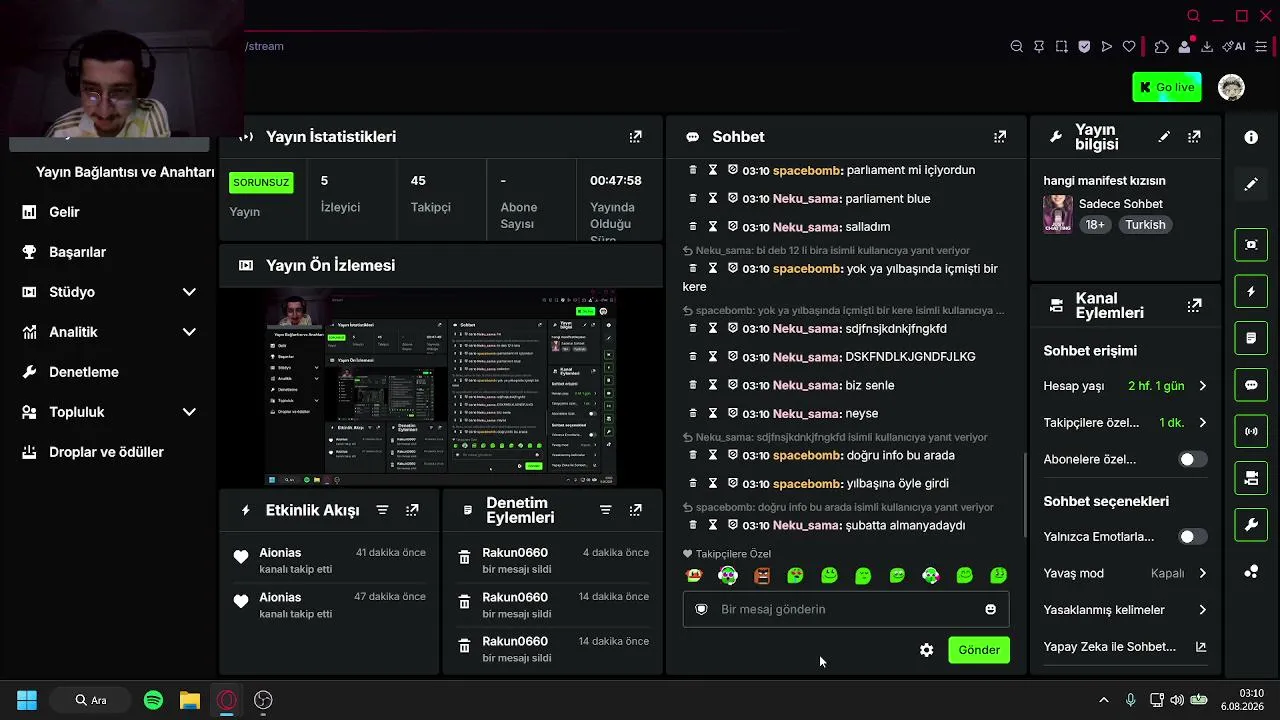Open File Explorer from the taskbar
The height and width of the screenshot is (720, 1280).
click(190, 700)
